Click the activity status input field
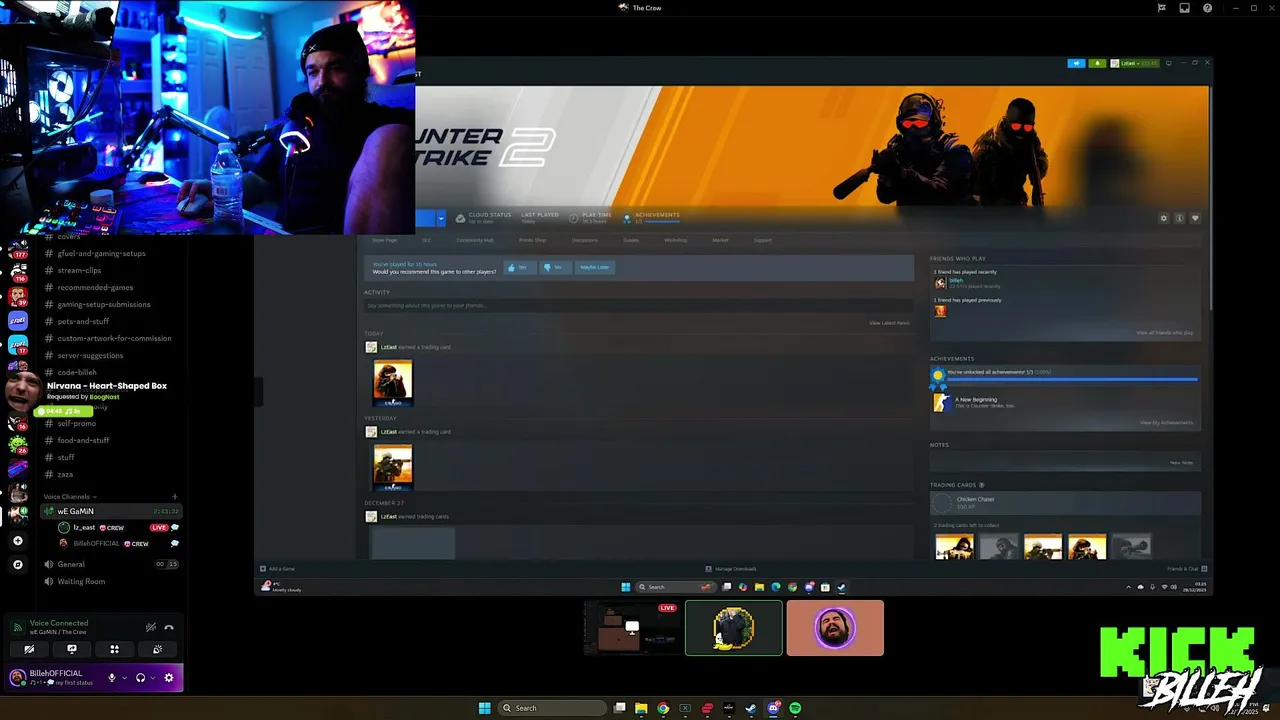The width and height of the screenshot is (1280, 720). coord(638,305)
